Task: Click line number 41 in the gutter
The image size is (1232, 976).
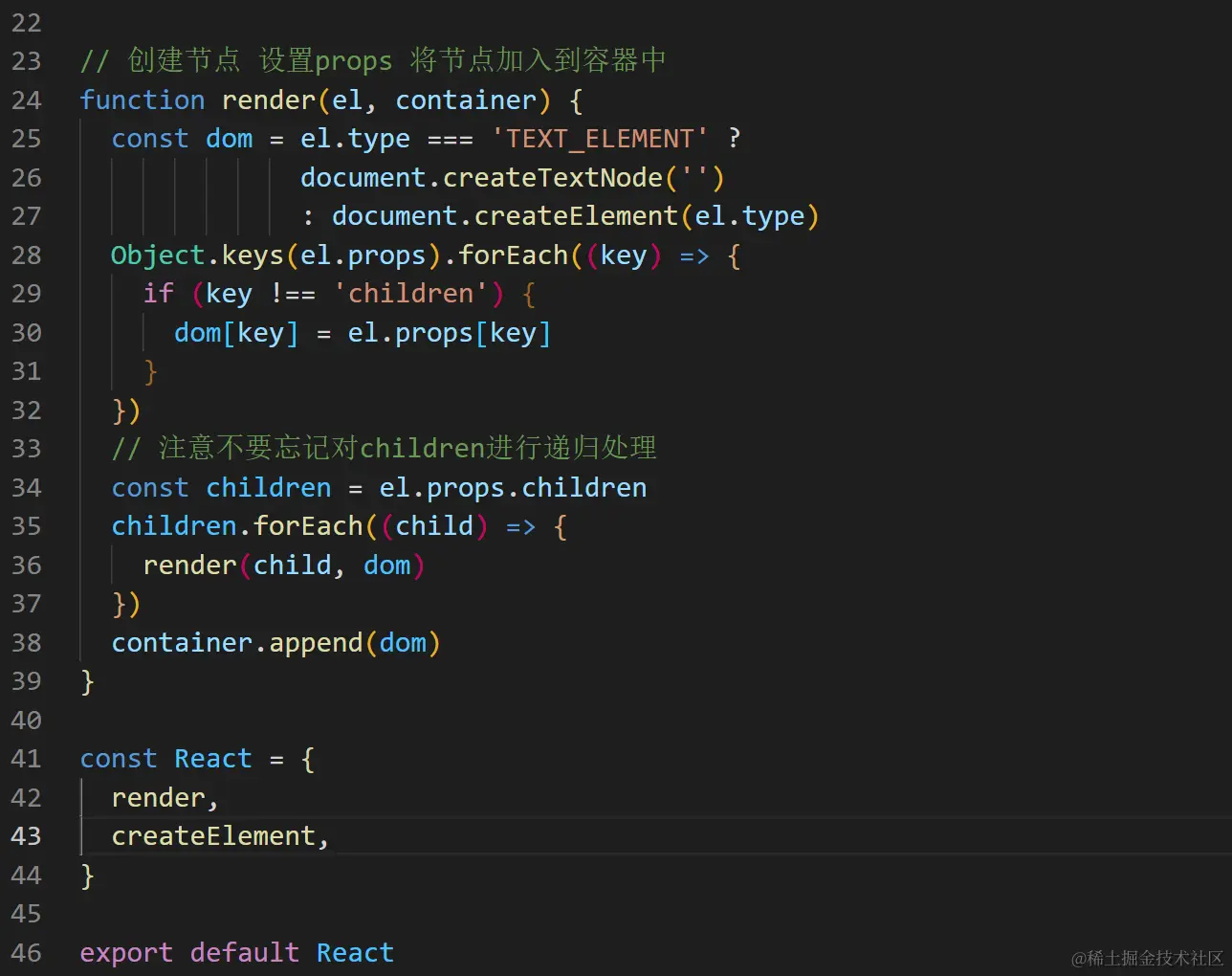Action: [27, 759]
